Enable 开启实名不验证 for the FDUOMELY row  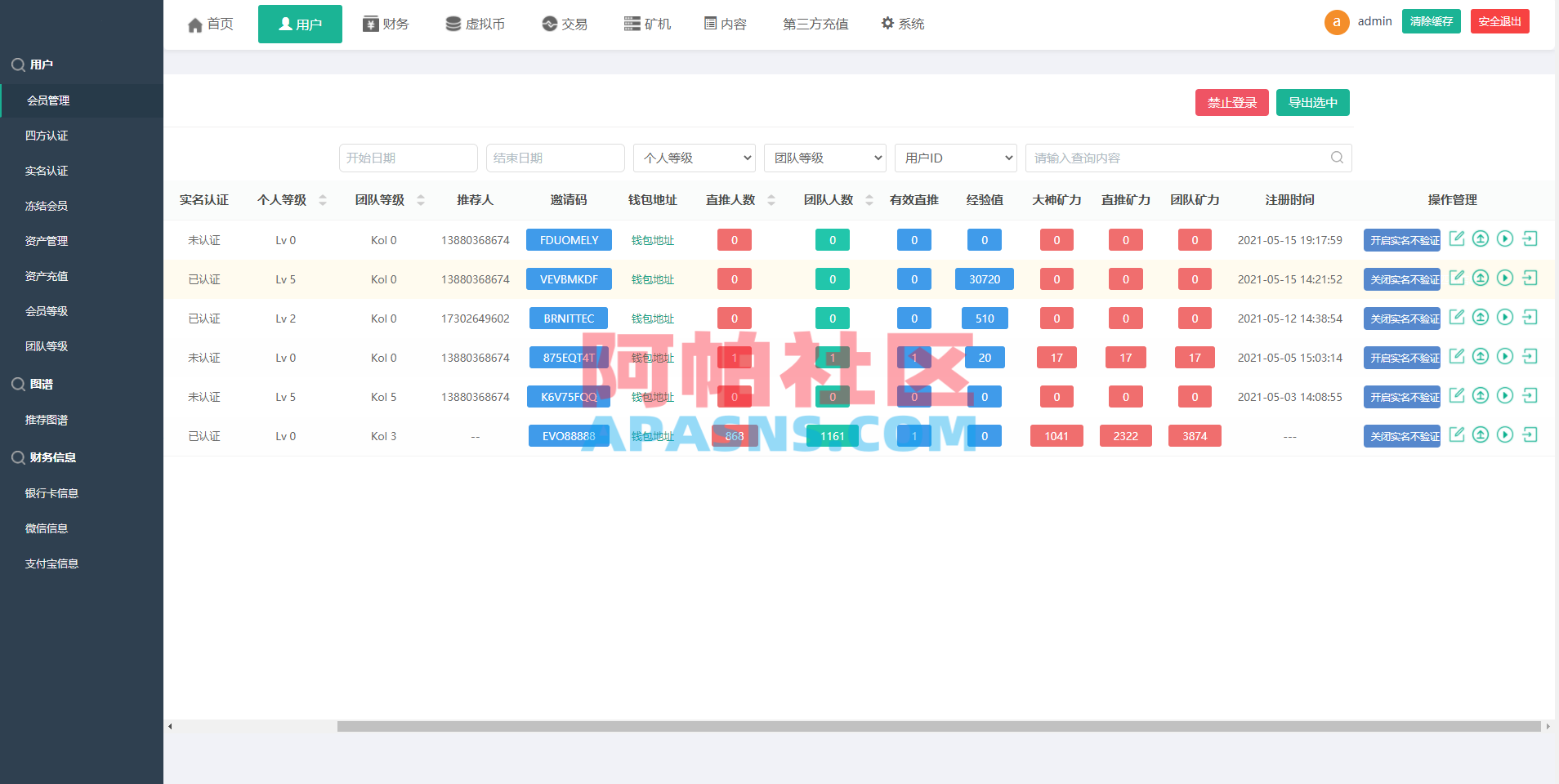click(1402, 240)
